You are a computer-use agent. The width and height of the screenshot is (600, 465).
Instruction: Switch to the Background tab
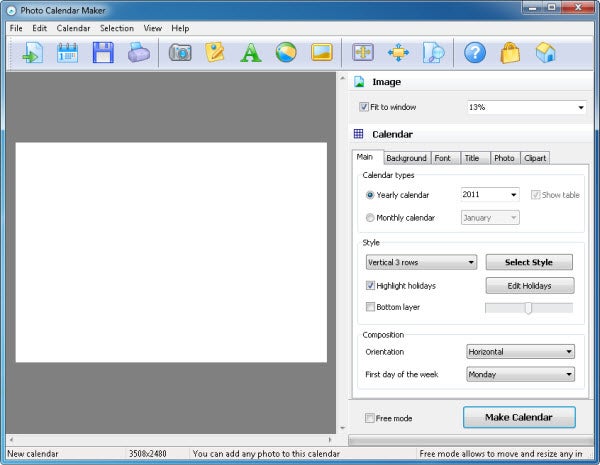(406, 158)
